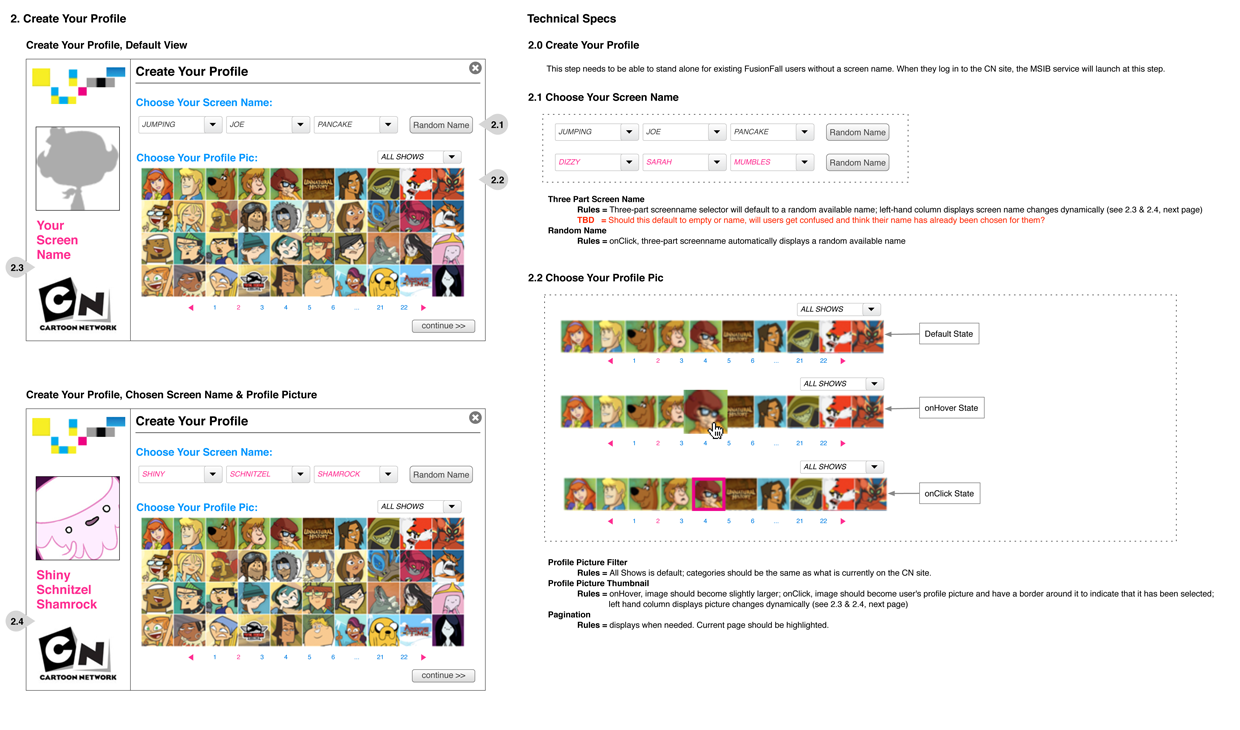The height and width of the screenshot is (730, 1240).
Task: Go to page 4 under the onClick State row
Action: click(x=705, y=521)
